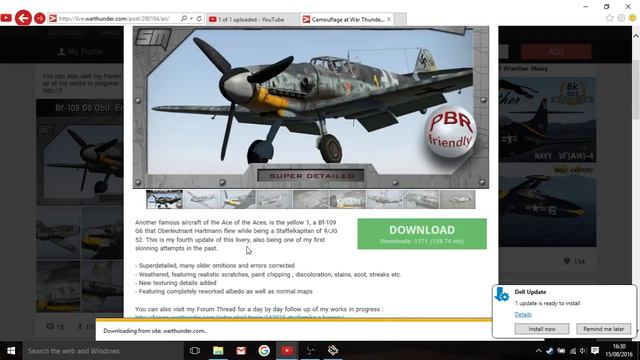640x360 pixels.
Task: Select the fourth gallery thumbnail
Action: (274, 199)
